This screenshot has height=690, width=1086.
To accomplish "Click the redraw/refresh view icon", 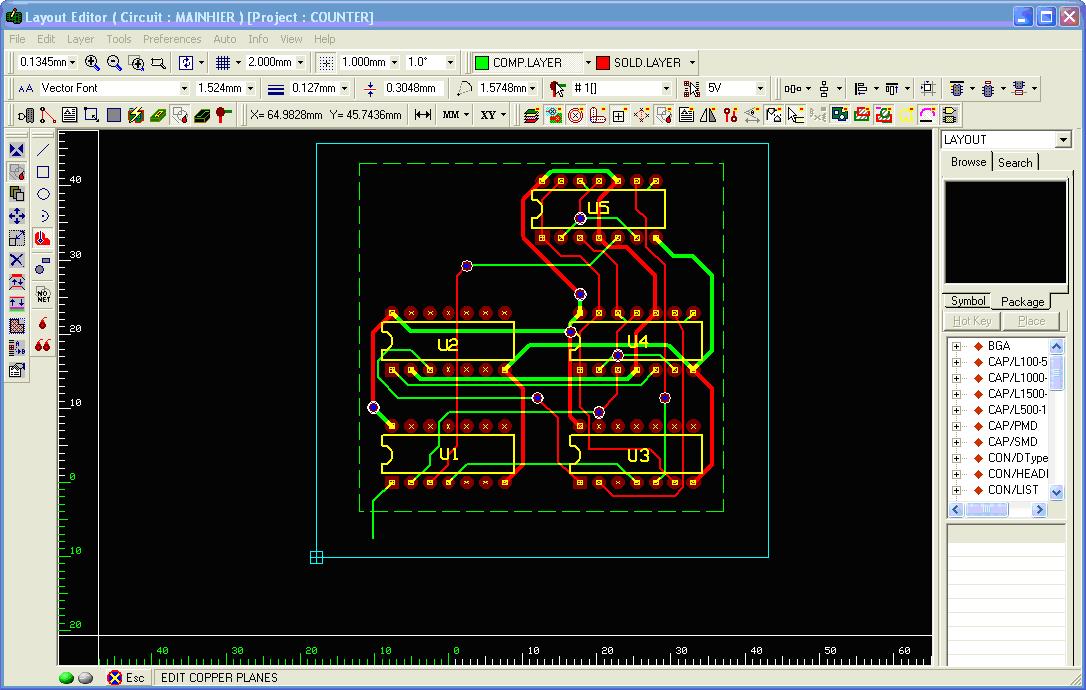I will pos(186,62).
